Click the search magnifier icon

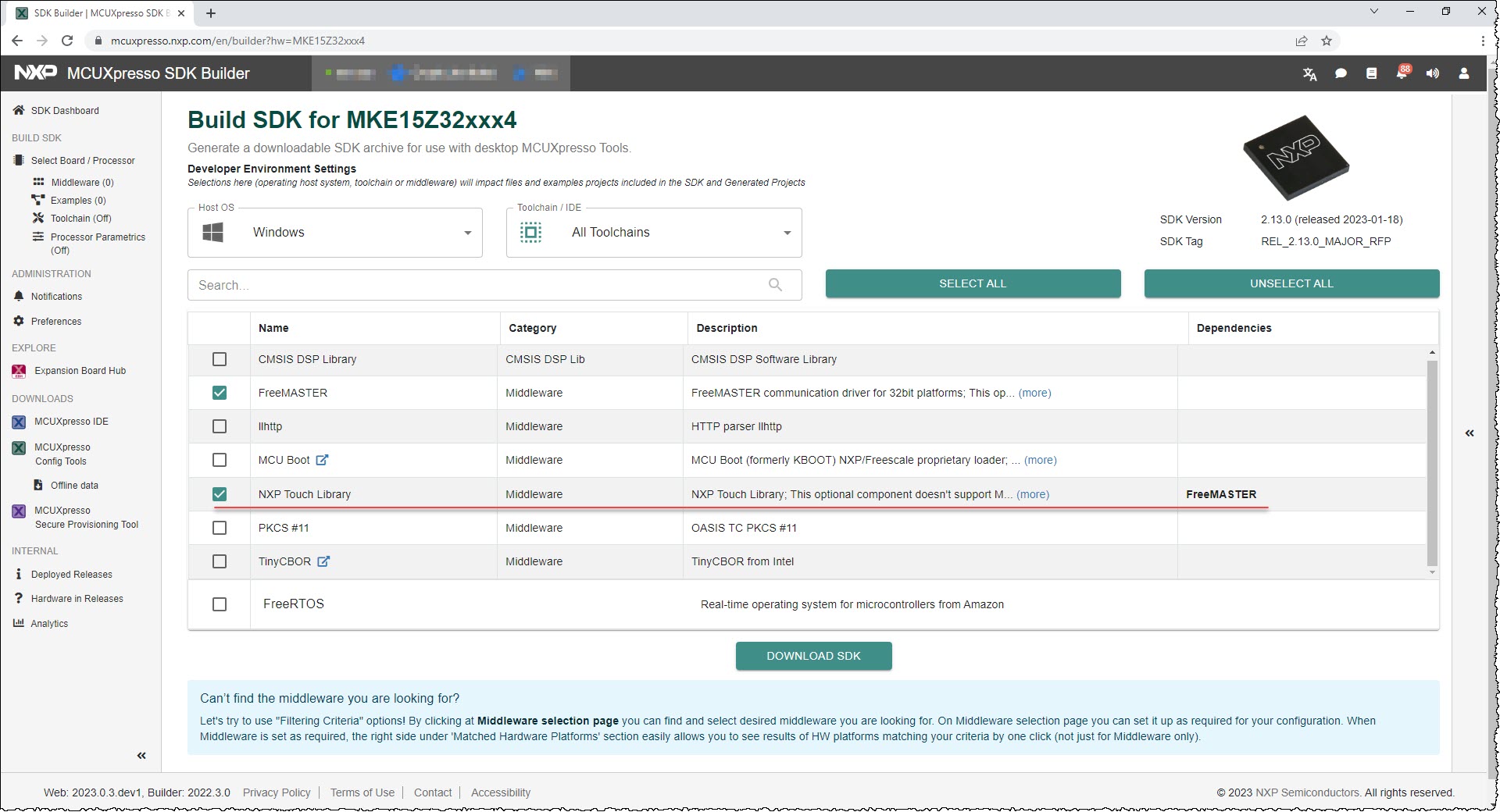point(775,285)
